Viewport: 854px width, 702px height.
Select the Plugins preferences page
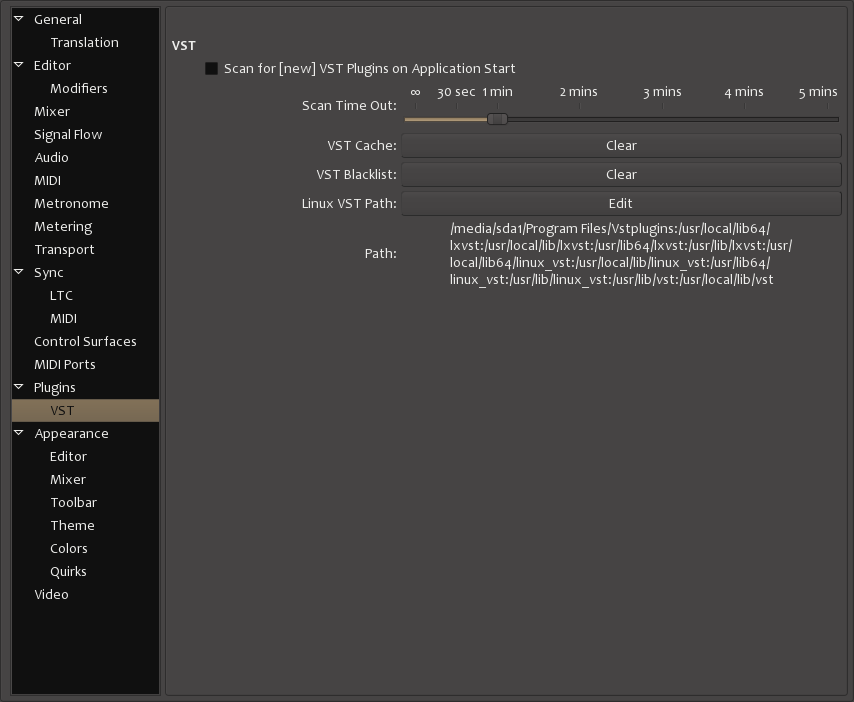point(54,388)
